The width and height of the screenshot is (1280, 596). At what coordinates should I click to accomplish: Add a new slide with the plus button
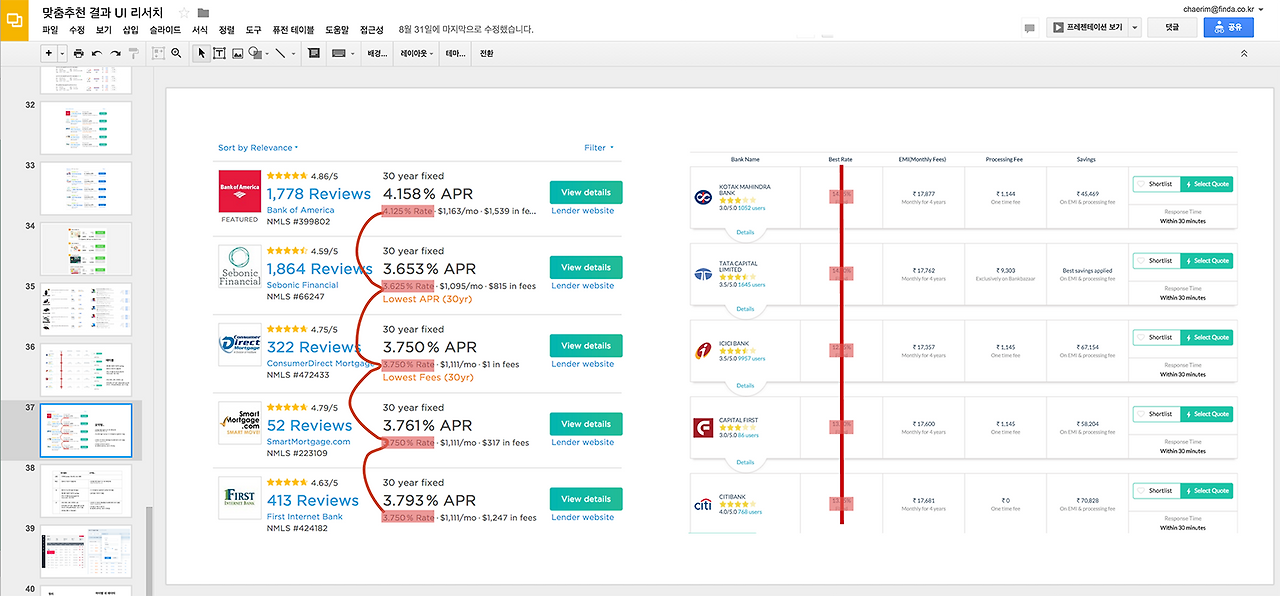(x=49, y=53)
